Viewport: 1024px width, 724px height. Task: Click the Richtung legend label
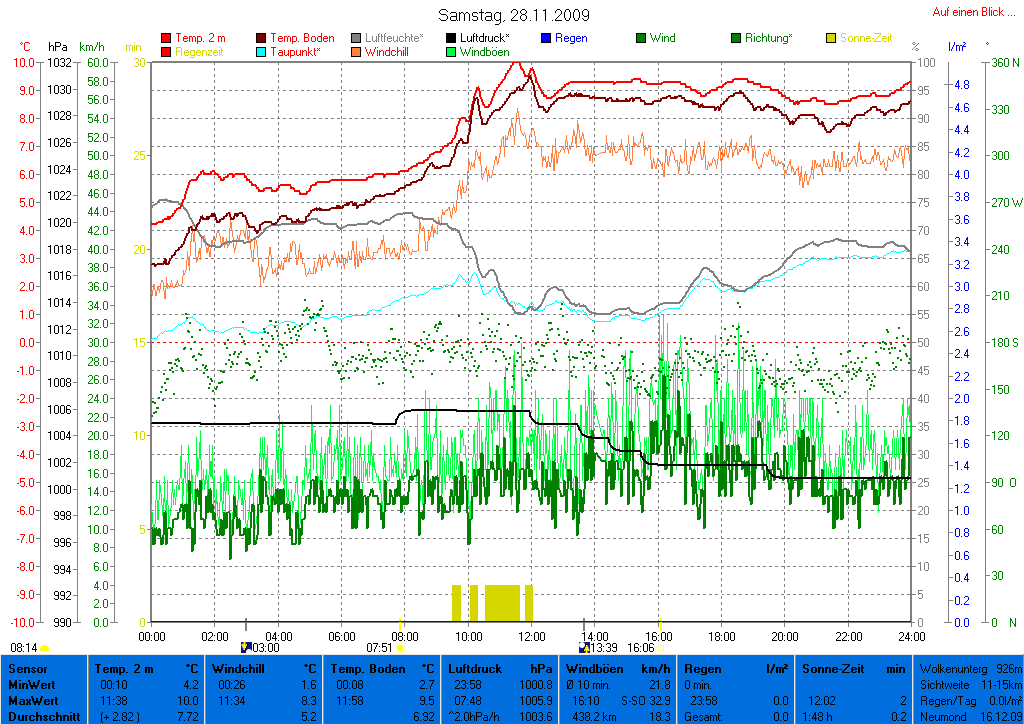(x=770, y=39)
